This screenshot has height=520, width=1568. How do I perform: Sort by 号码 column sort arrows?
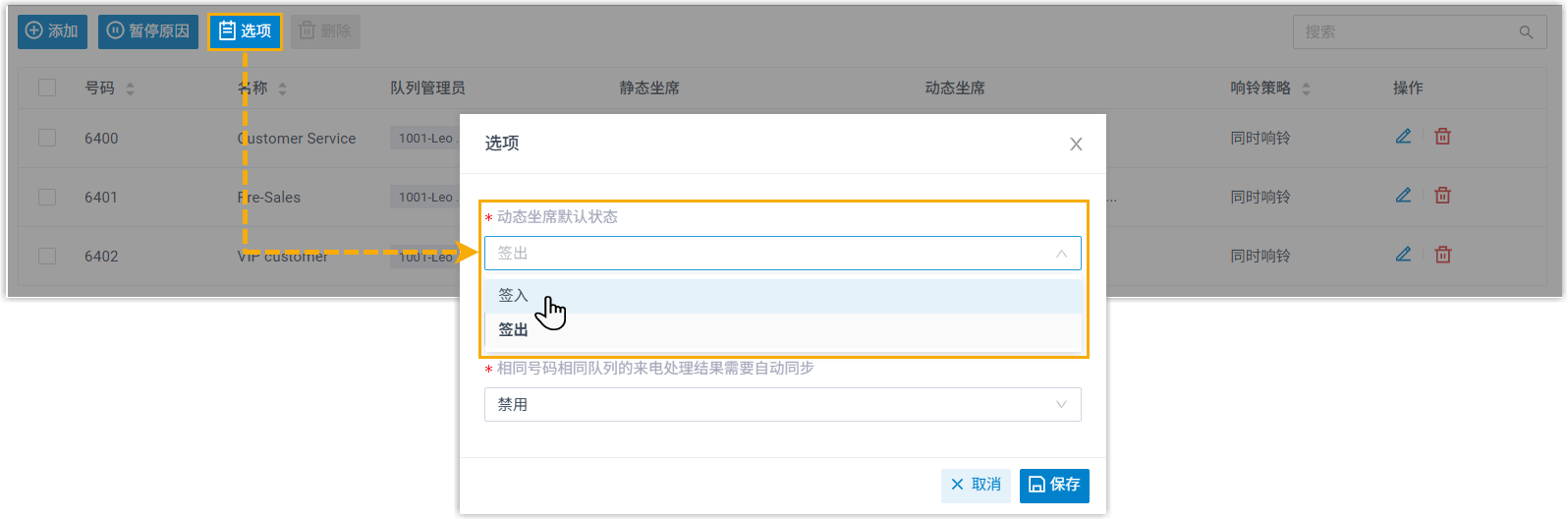130,88
